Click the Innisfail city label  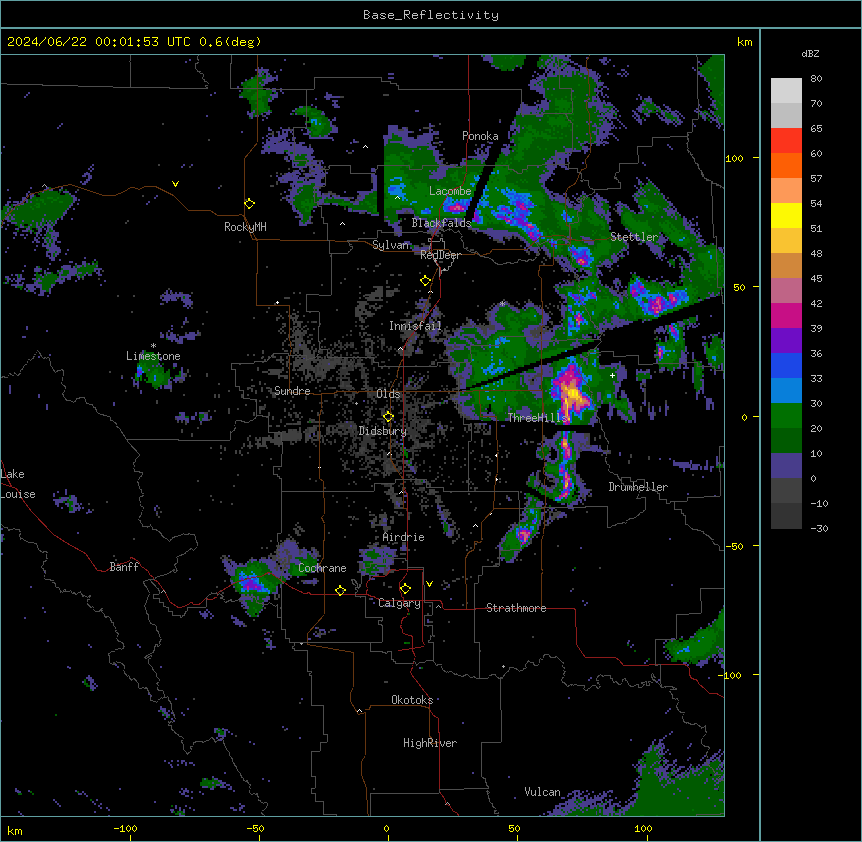pos(415,326)
